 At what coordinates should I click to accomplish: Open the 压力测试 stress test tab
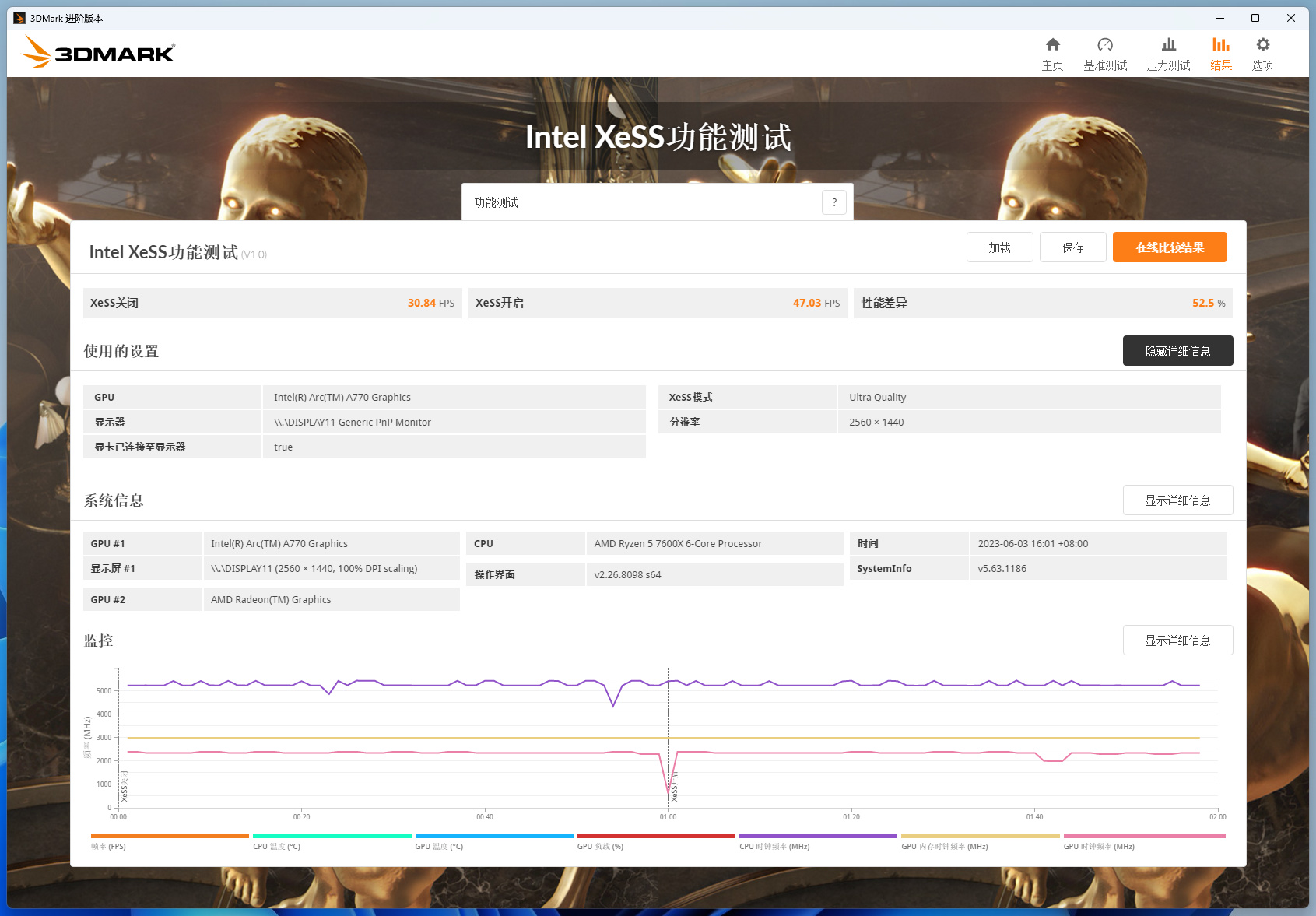1168,54
